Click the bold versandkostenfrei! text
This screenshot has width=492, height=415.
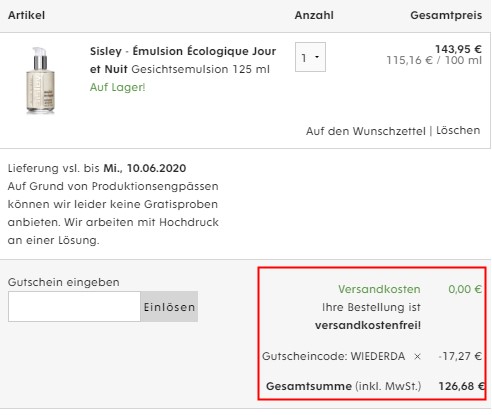368,325
